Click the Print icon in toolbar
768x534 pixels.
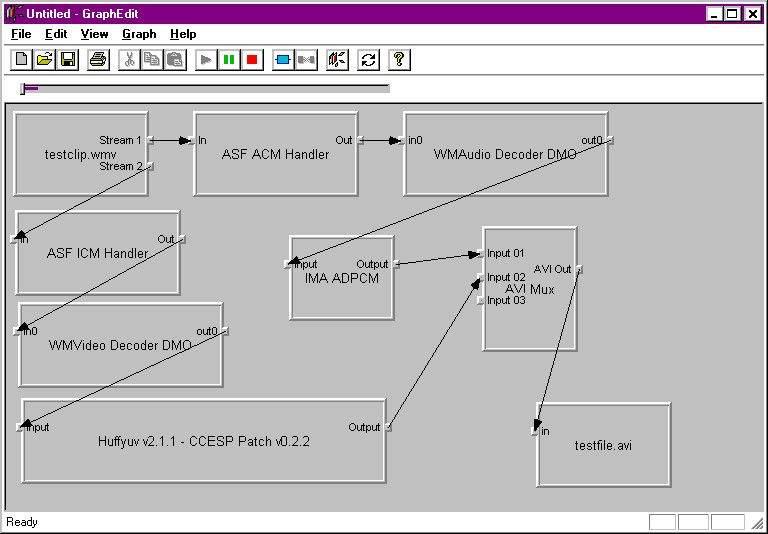click(98, 60)
